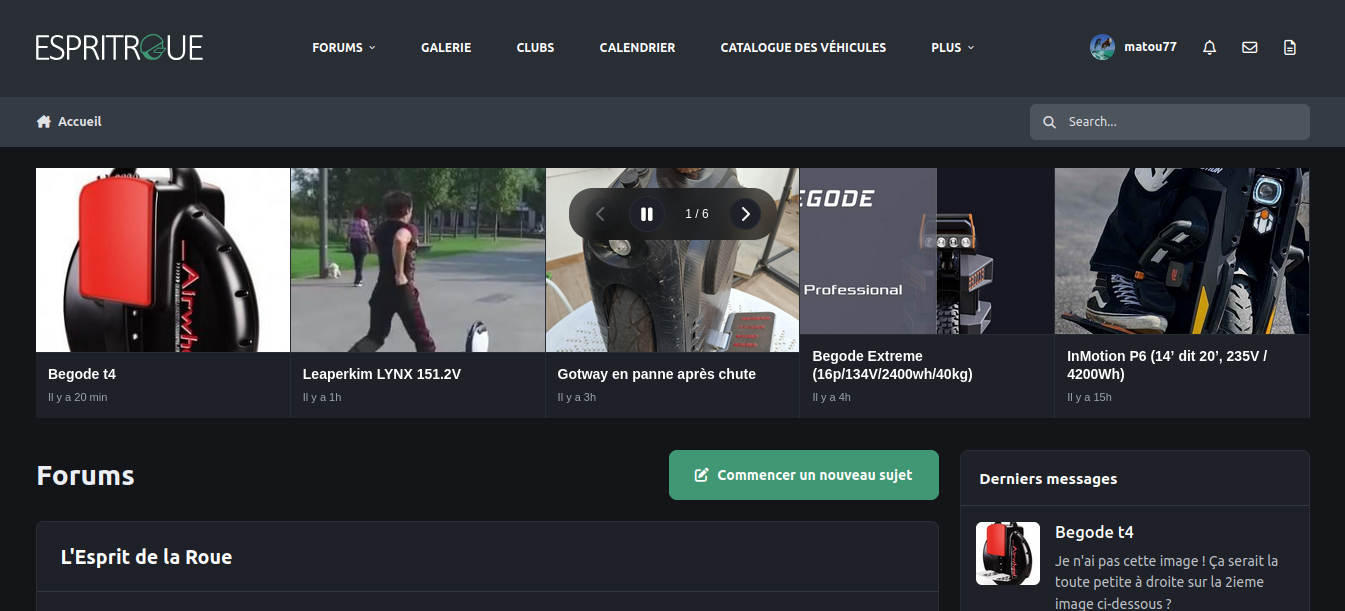The image size is (1345, 611).
Task: Click the home icon beside Accueil
Action: [44, 122]
